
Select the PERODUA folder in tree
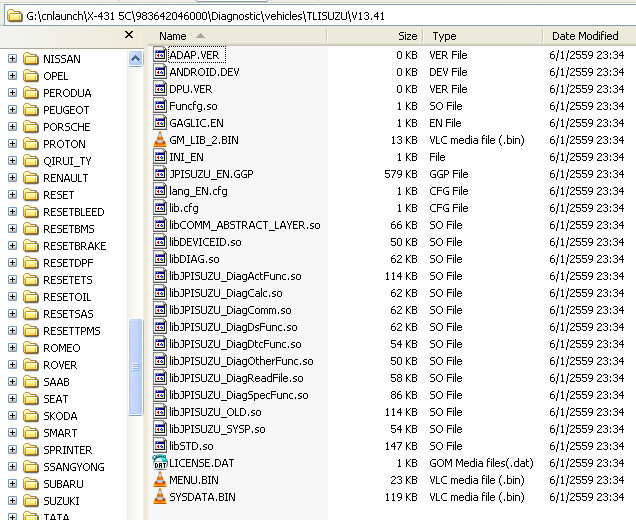click(x=67, y=93)
